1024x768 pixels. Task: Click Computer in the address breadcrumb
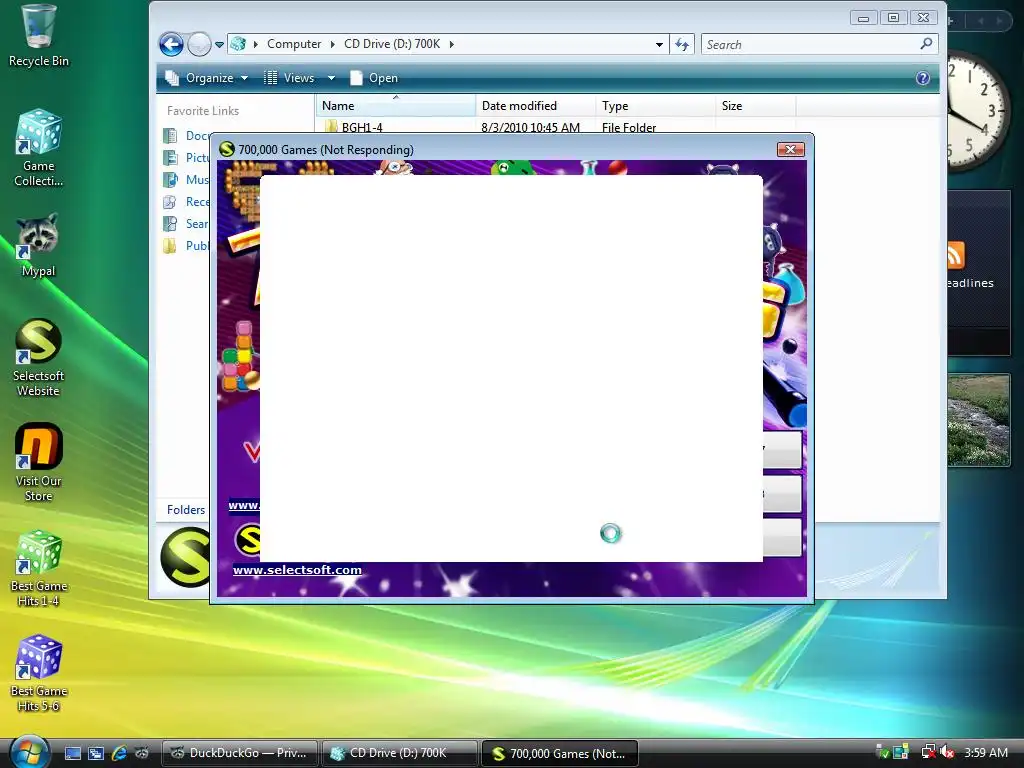pos(294,44)
